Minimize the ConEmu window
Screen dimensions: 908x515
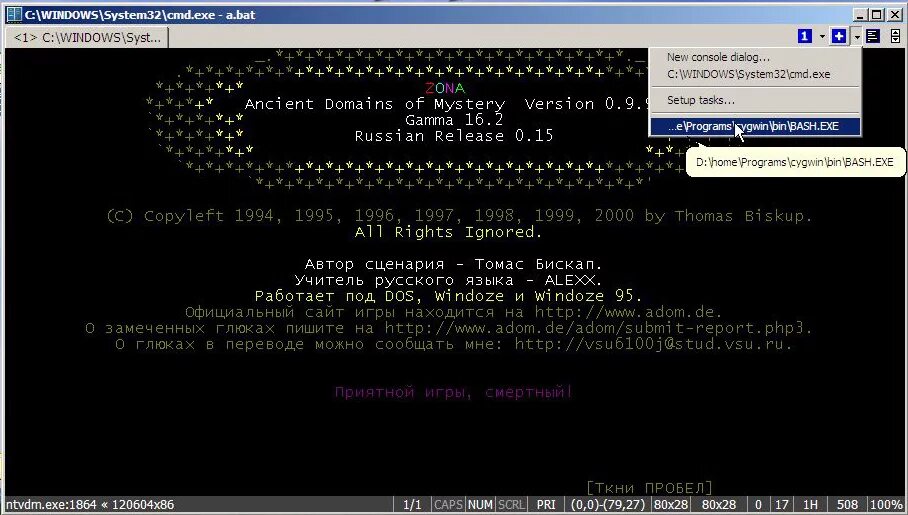tap(861, 15)
